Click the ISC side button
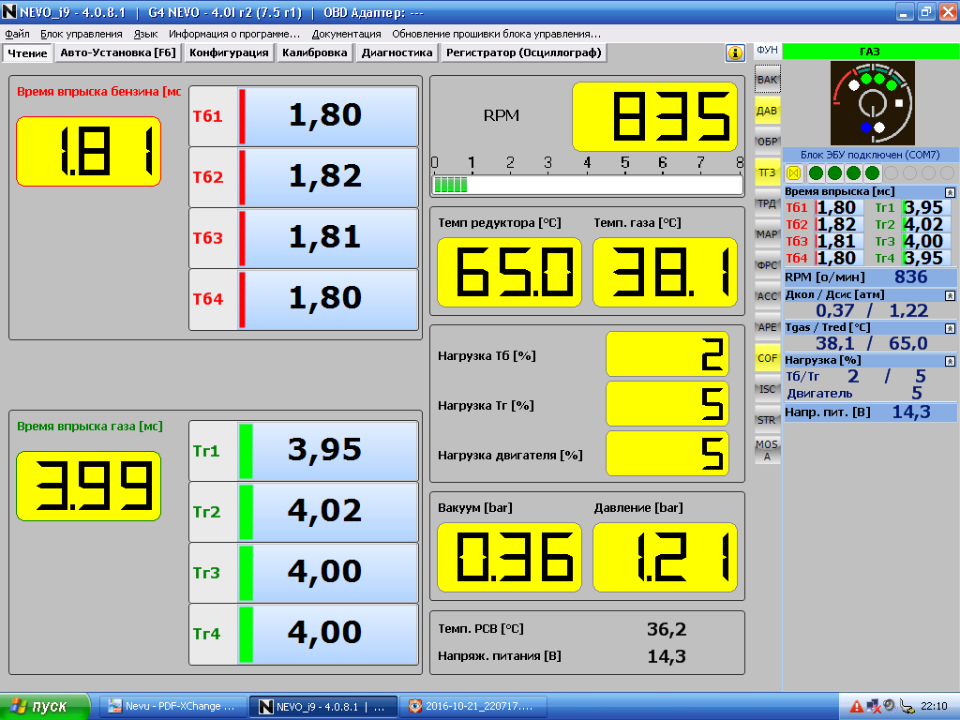The image size is (960, 720). point(767,389)
